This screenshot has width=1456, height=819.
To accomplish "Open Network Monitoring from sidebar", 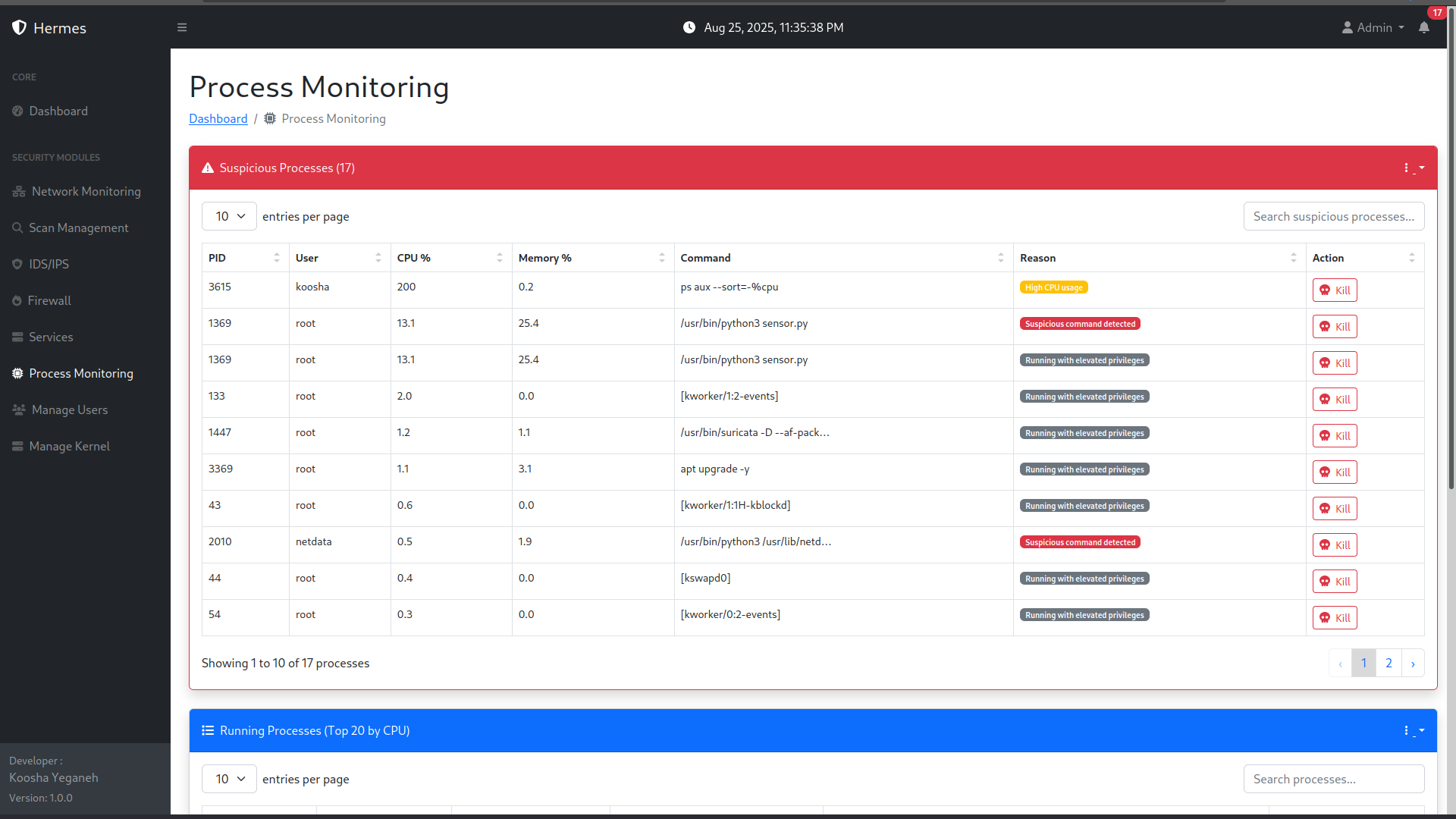I will (86, 191).
